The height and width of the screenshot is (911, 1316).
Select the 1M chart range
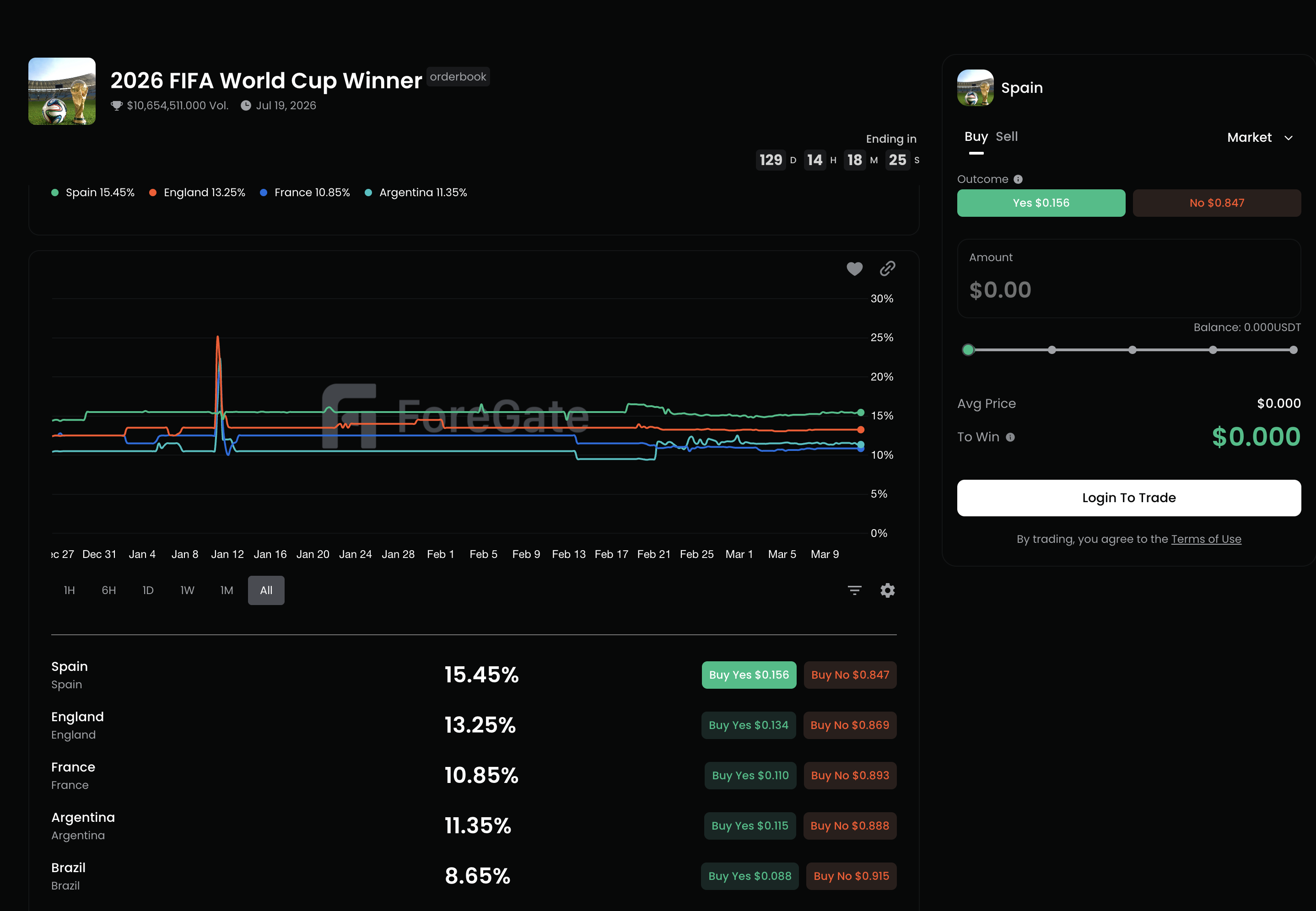[x=227, y=590]
